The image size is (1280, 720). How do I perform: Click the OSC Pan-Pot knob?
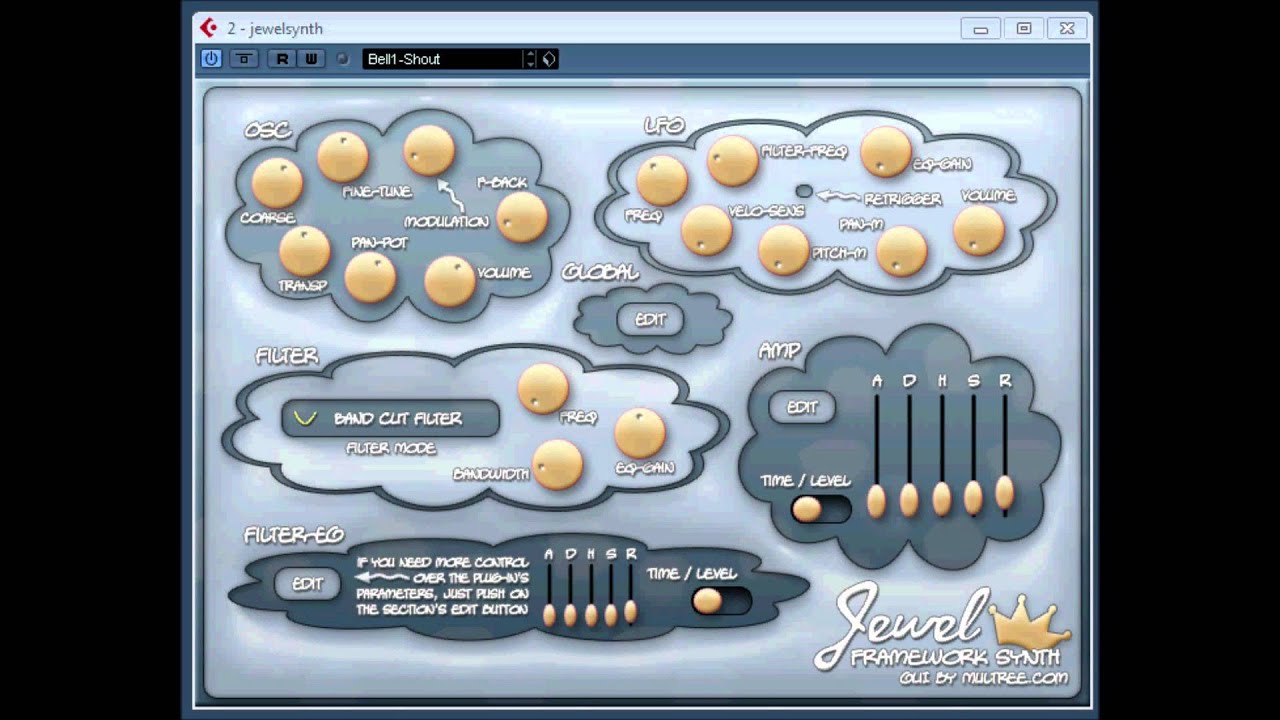[370, 277]
